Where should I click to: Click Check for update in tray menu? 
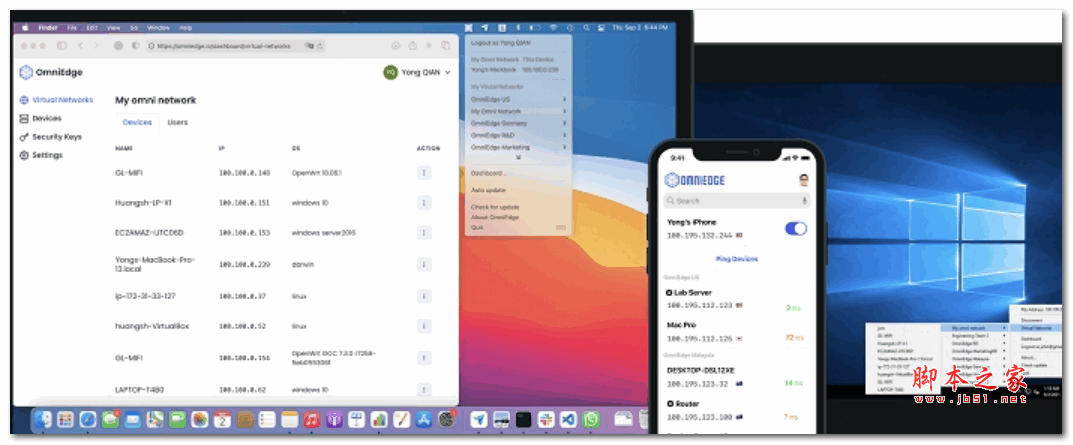pyautogui.click(x=496, y=207)
